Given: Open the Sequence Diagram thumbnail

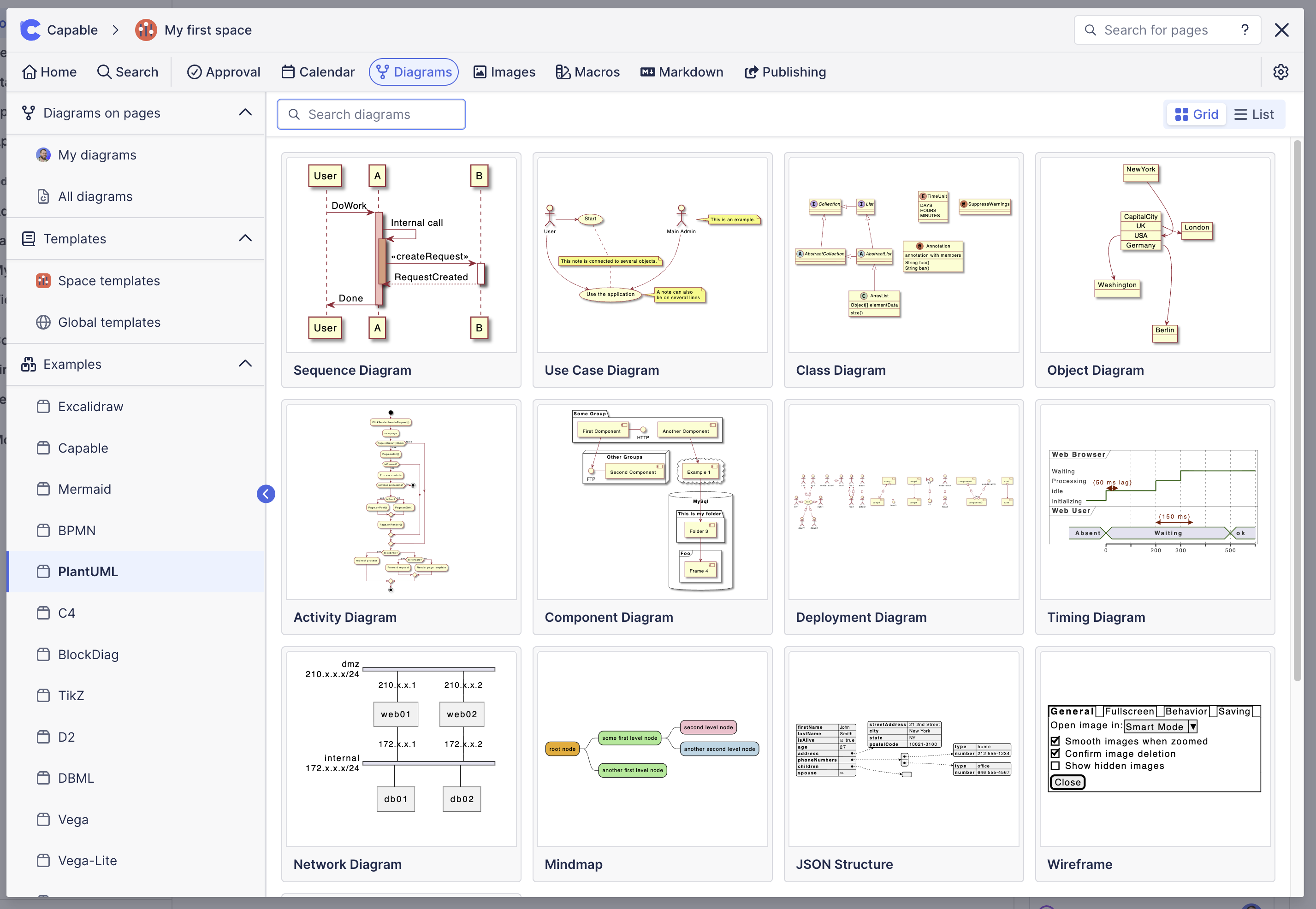Looking at the screenshot, I should 401,254.
